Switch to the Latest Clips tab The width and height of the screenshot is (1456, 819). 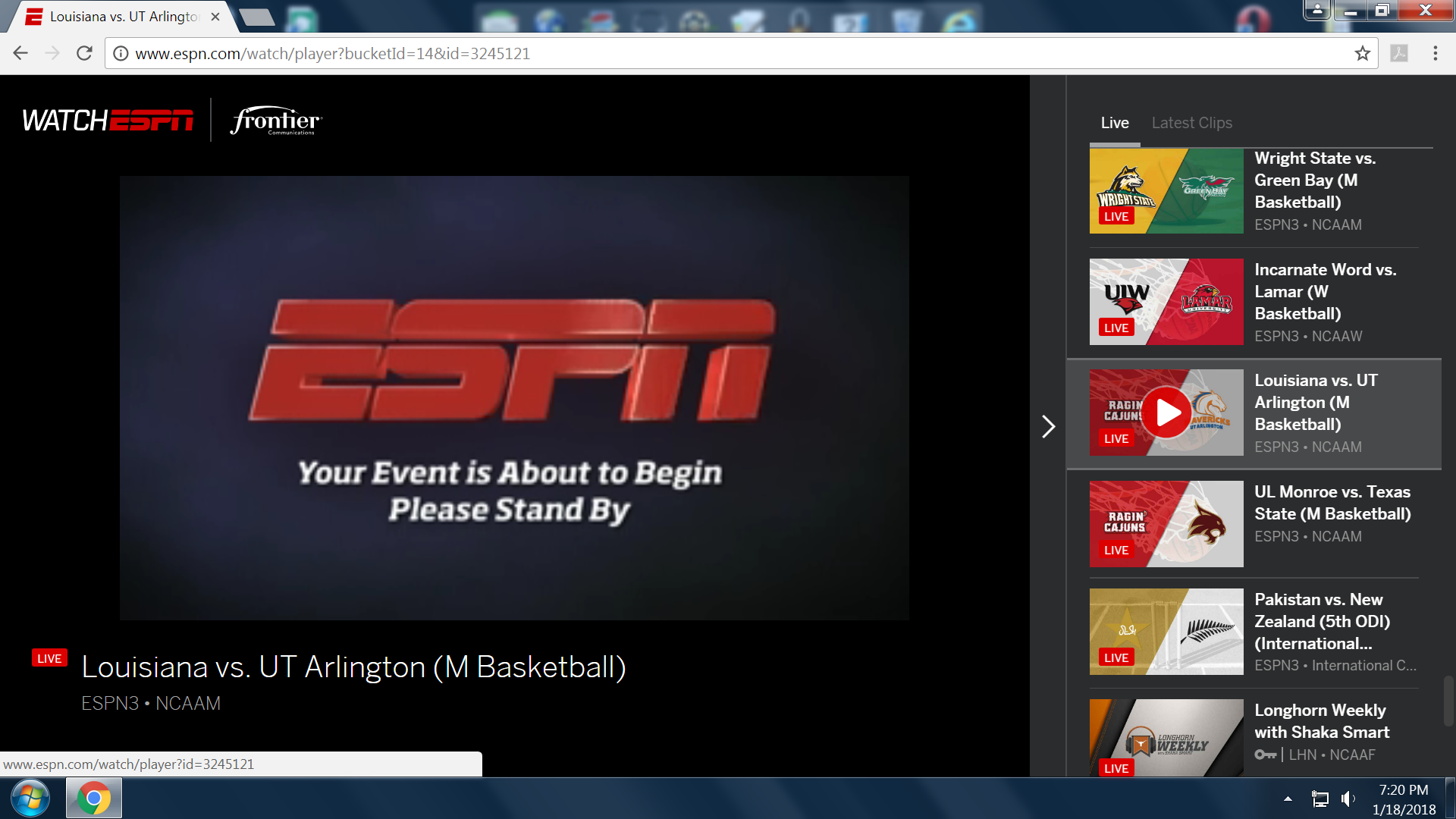[1191, 123]
